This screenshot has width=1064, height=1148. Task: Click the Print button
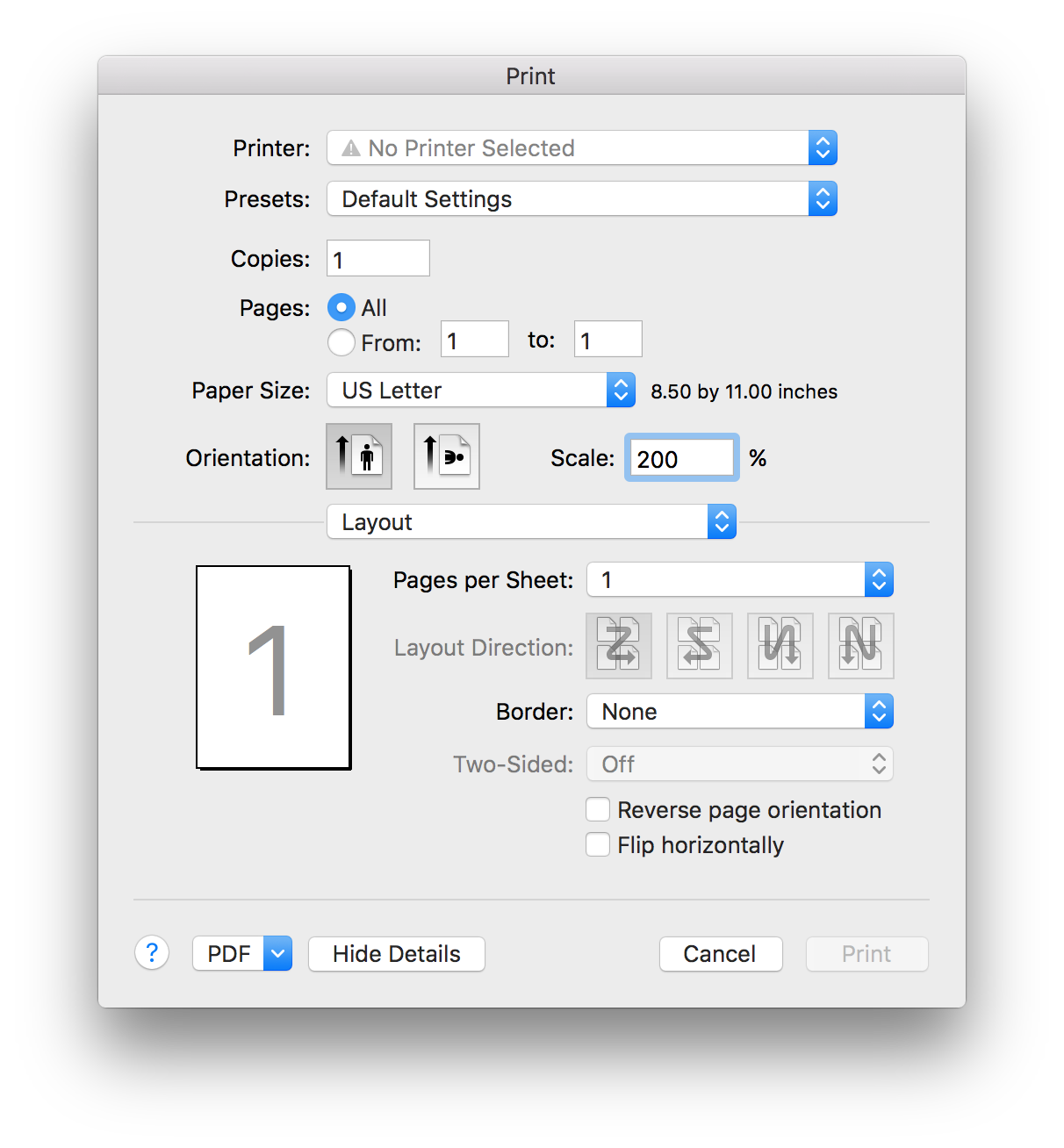(867, 953)
